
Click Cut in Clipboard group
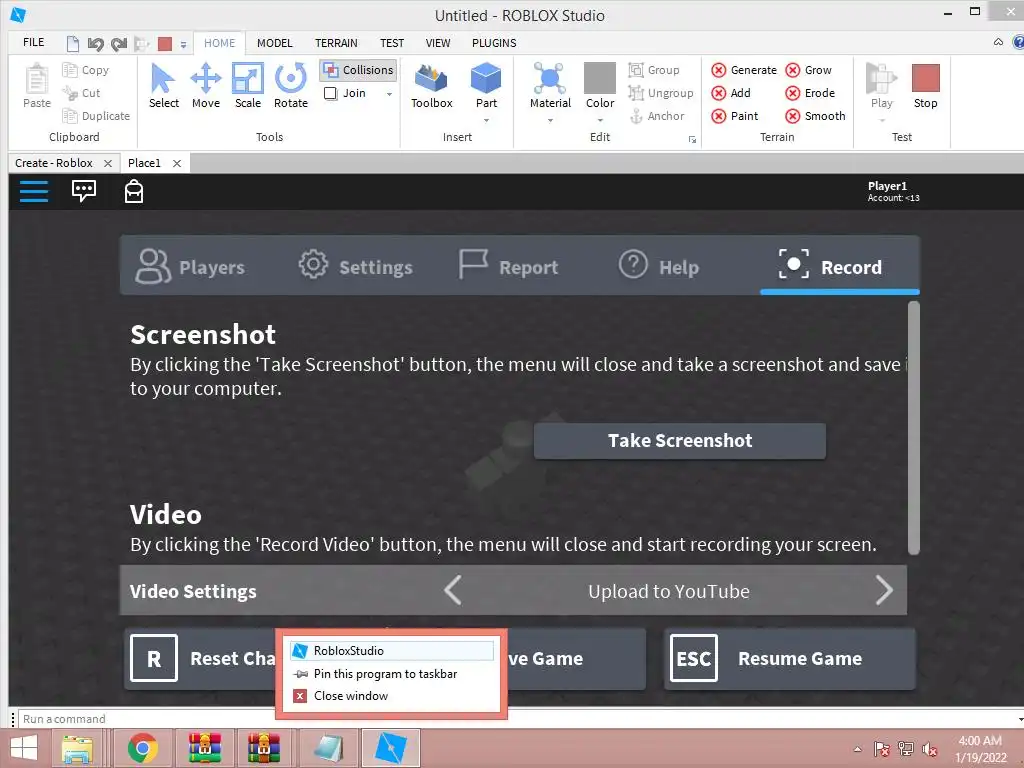click(82, 93)
